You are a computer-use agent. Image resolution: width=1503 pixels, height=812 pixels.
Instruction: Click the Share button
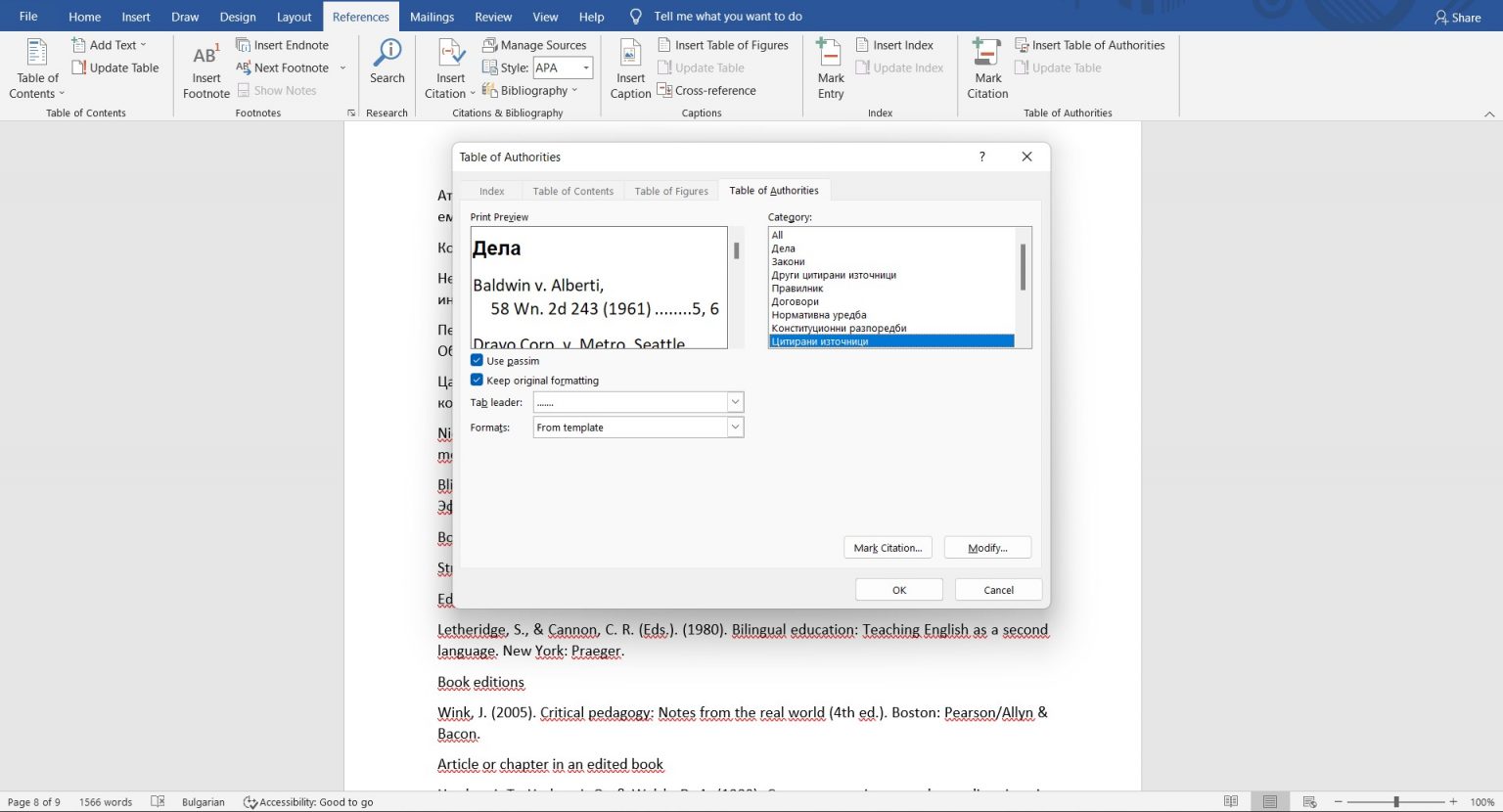coord(1457,17)
